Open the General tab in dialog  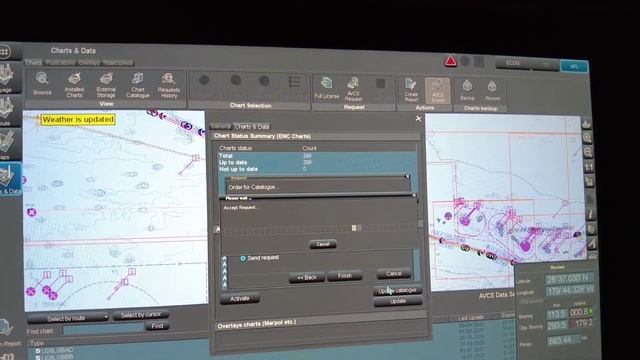[221, 126]
